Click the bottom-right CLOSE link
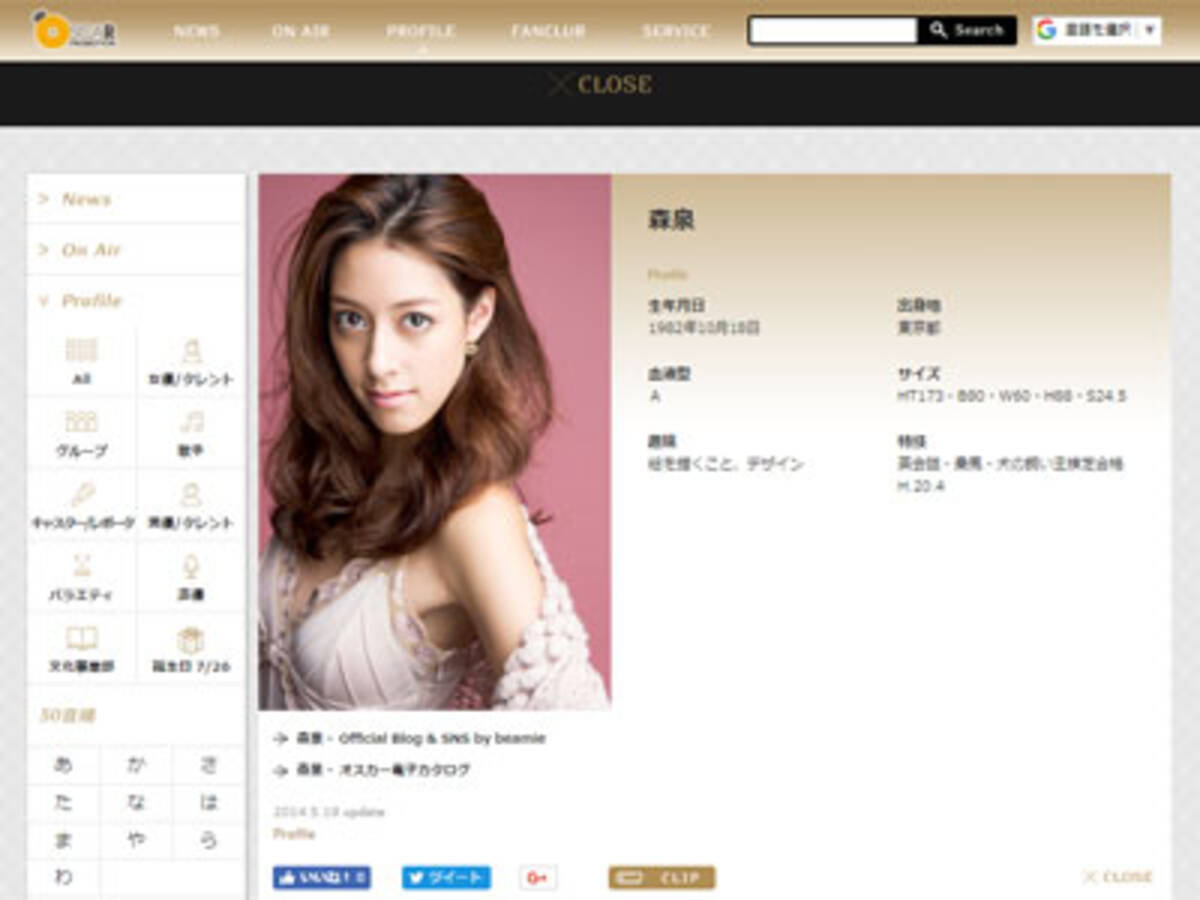Viewport: 1200px width, 900px height. tap(1118, 877)
